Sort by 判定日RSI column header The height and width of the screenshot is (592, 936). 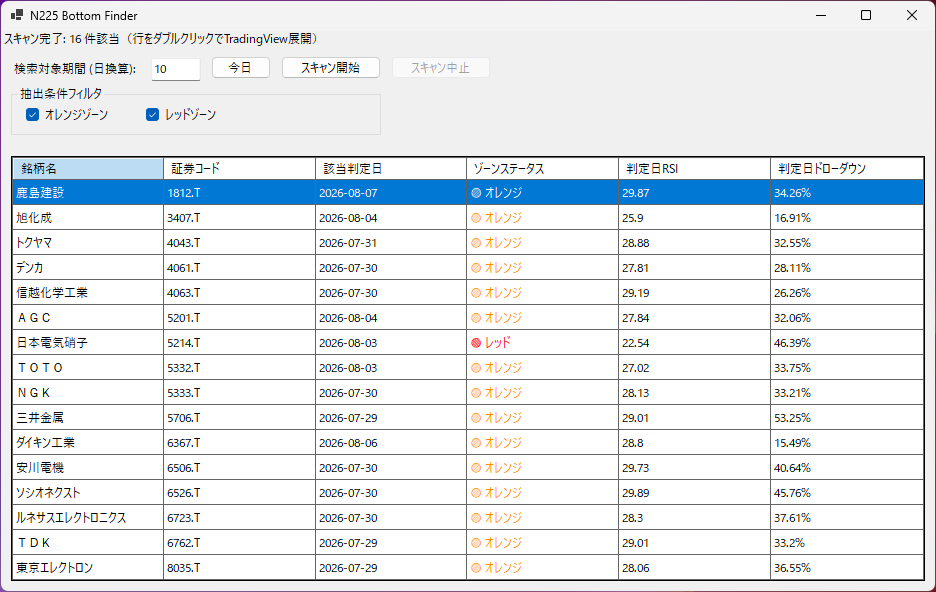click(x=695, y=169)
